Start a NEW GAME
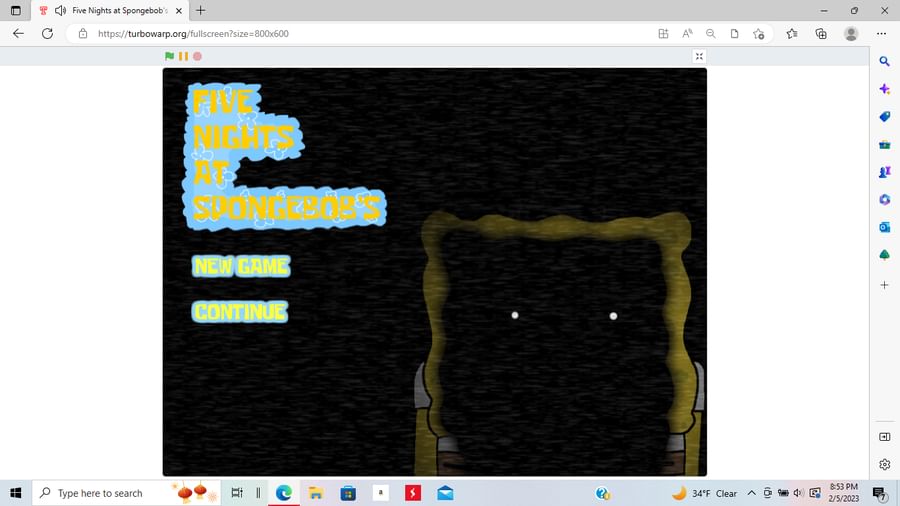 point(241,266)
